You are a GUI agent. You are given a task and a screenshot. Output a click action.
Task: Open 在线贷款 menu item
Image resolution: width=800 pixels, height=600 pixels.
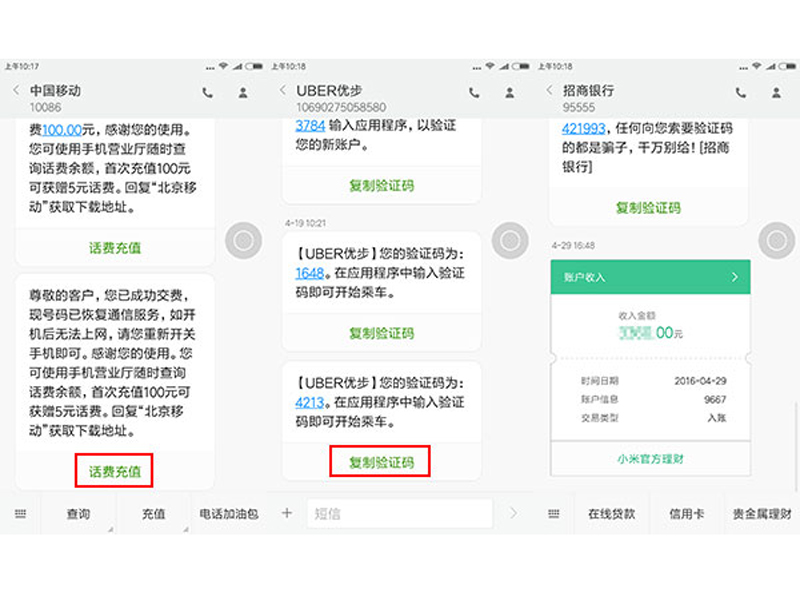tap(611, 514)
